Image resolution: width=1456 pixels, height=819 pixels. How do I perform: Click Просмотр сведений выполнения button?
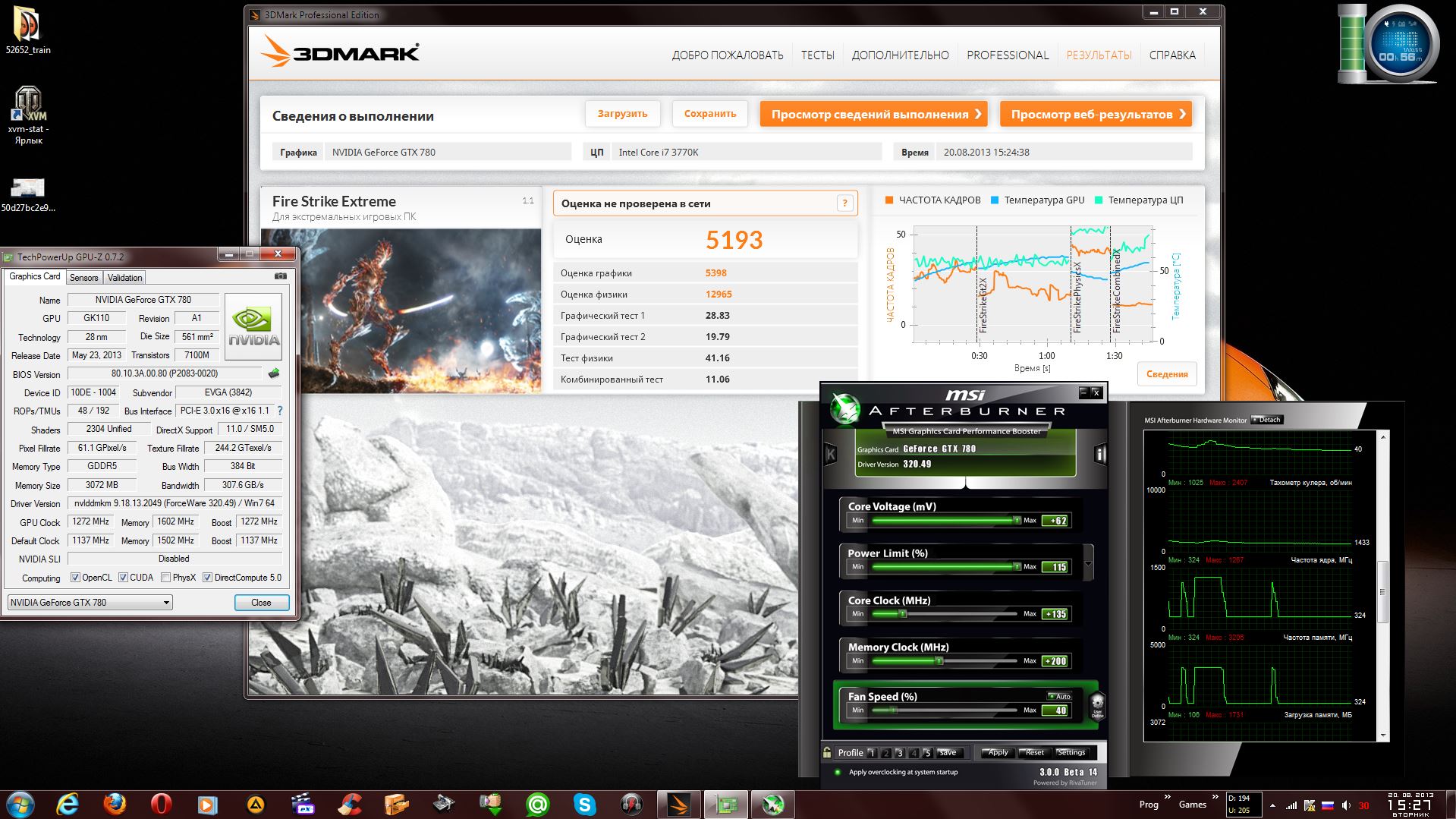tap(874, 114)
